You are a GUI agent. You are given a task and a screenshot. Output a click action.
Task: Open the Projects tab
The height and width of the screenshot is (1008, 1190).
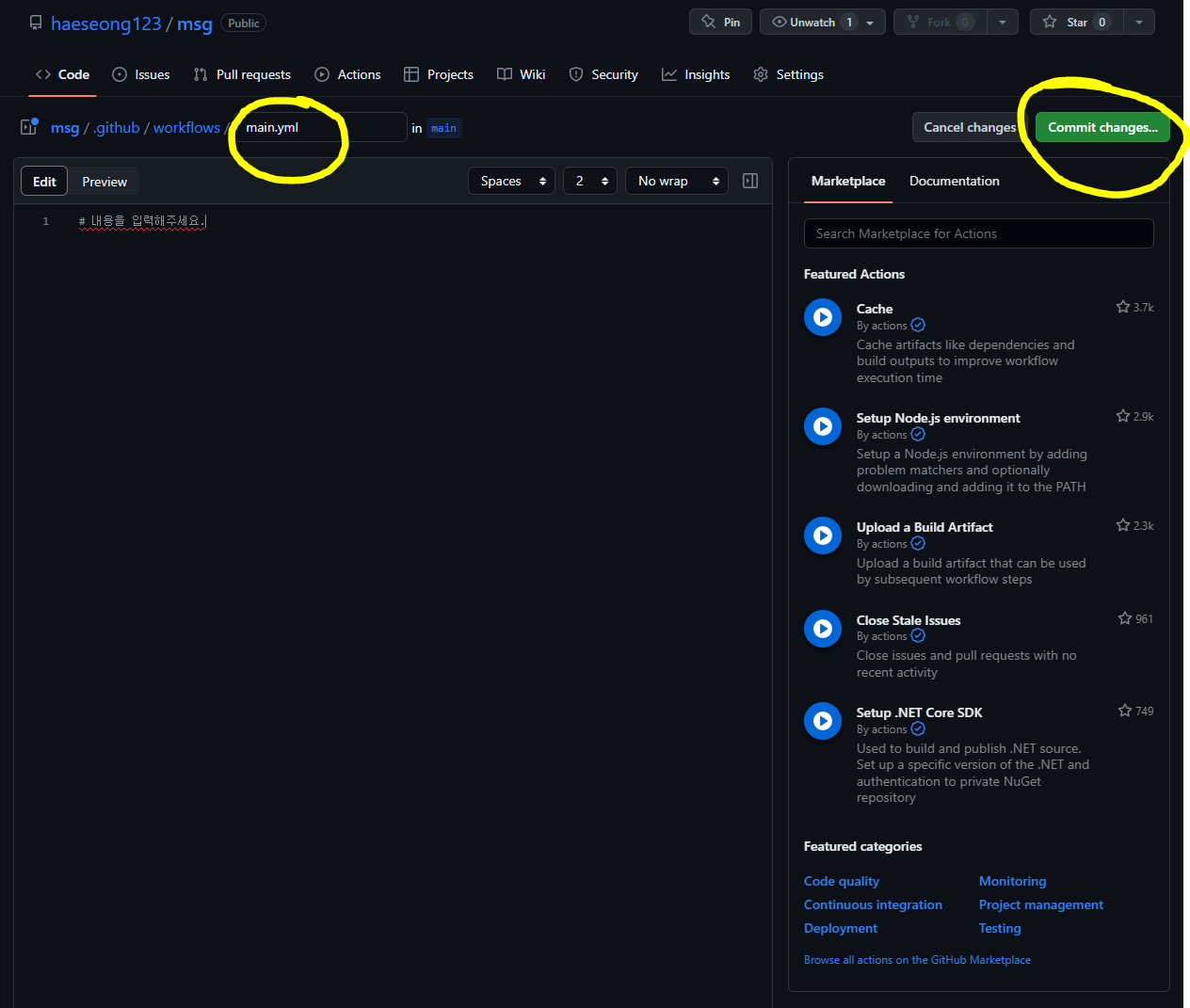point(439,74)
